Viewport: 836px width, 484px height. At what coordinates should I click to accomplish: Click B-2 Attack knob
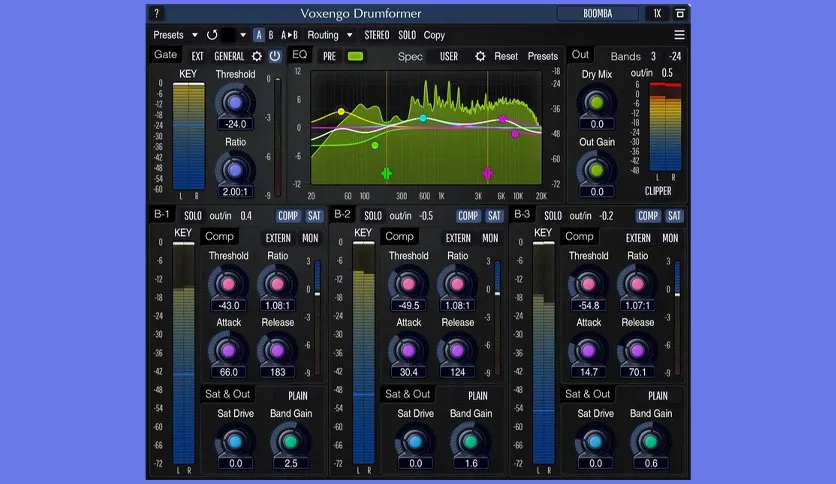point(408,351)
